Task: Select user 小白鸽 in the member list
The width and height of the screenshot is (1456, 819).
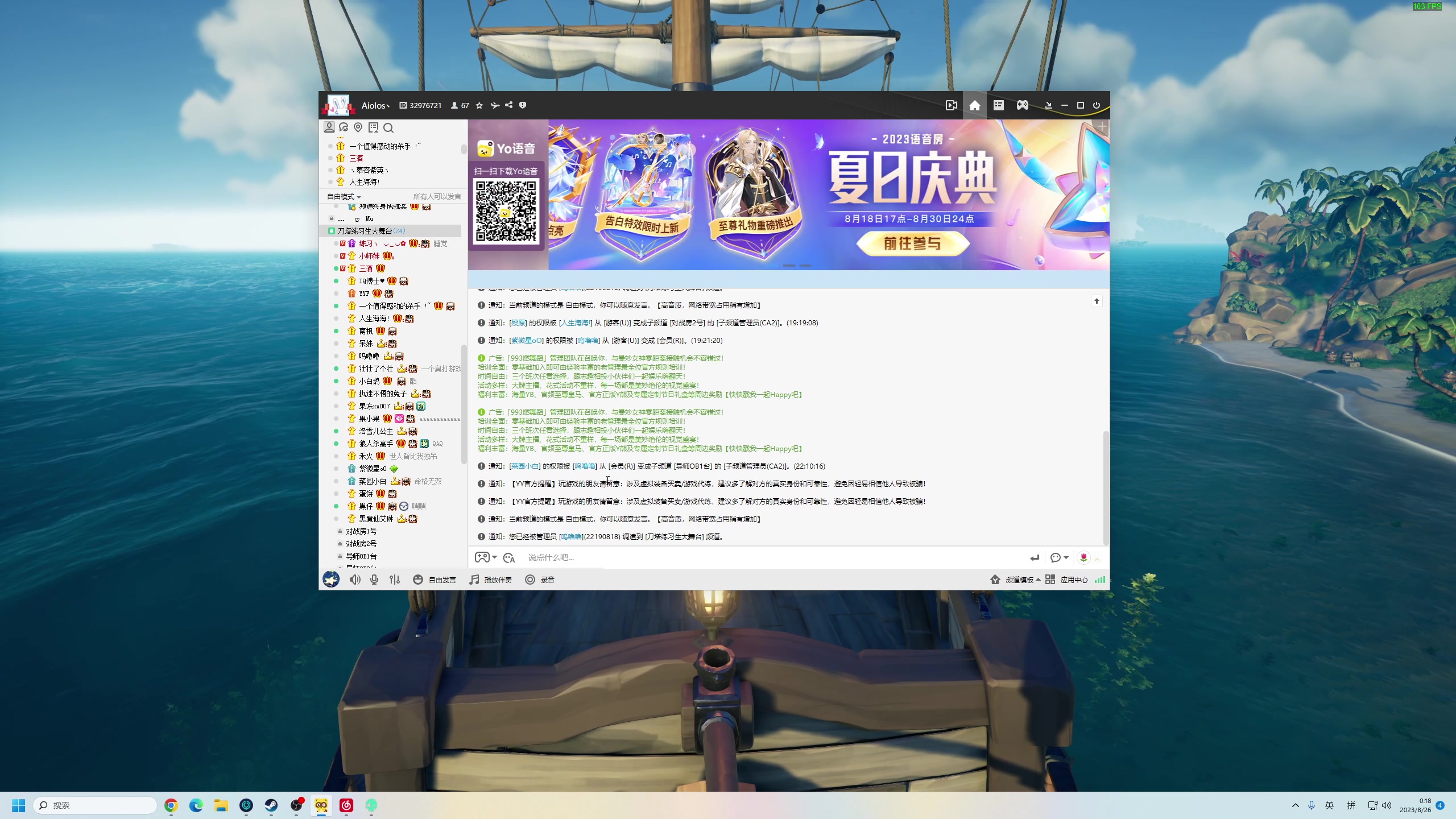Action: 369,381
